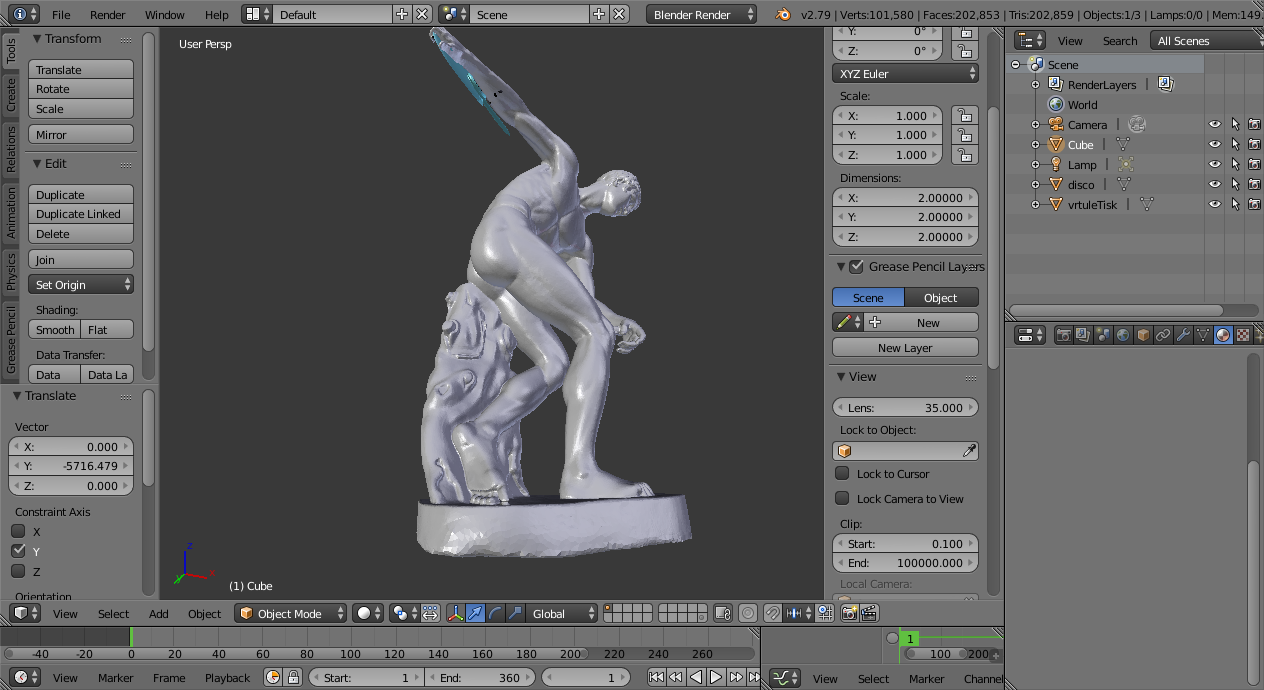Viewport: 1264px width, 690px height.
Task: Open the World properties tab icon
Action: pos(1123,336)
